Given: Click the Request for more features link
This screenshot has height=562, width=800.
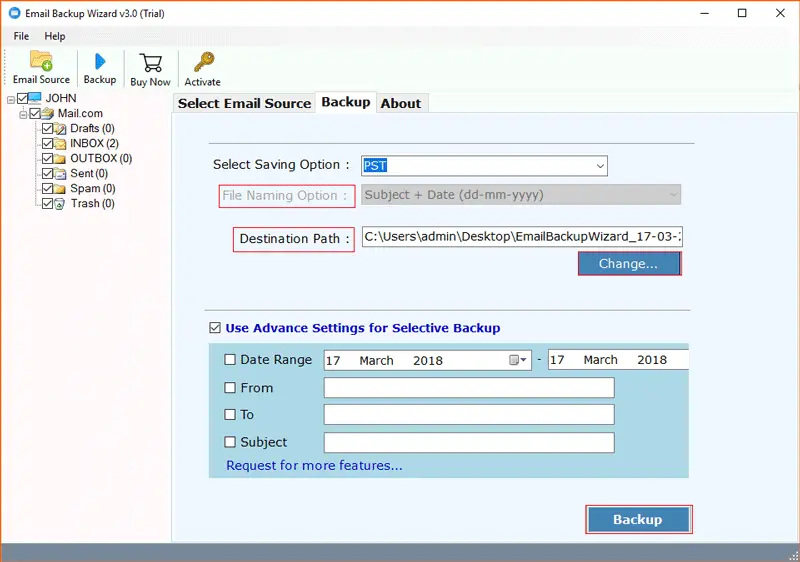Looking at the screenshot, I should 314,465.
